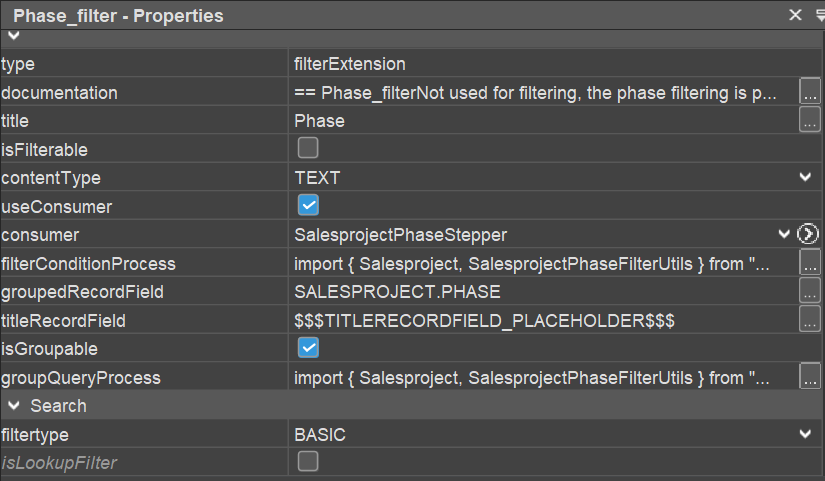Disable the isGroupable checkbox
The width and height of the screenshot is (825, 481).
(308, 349)
